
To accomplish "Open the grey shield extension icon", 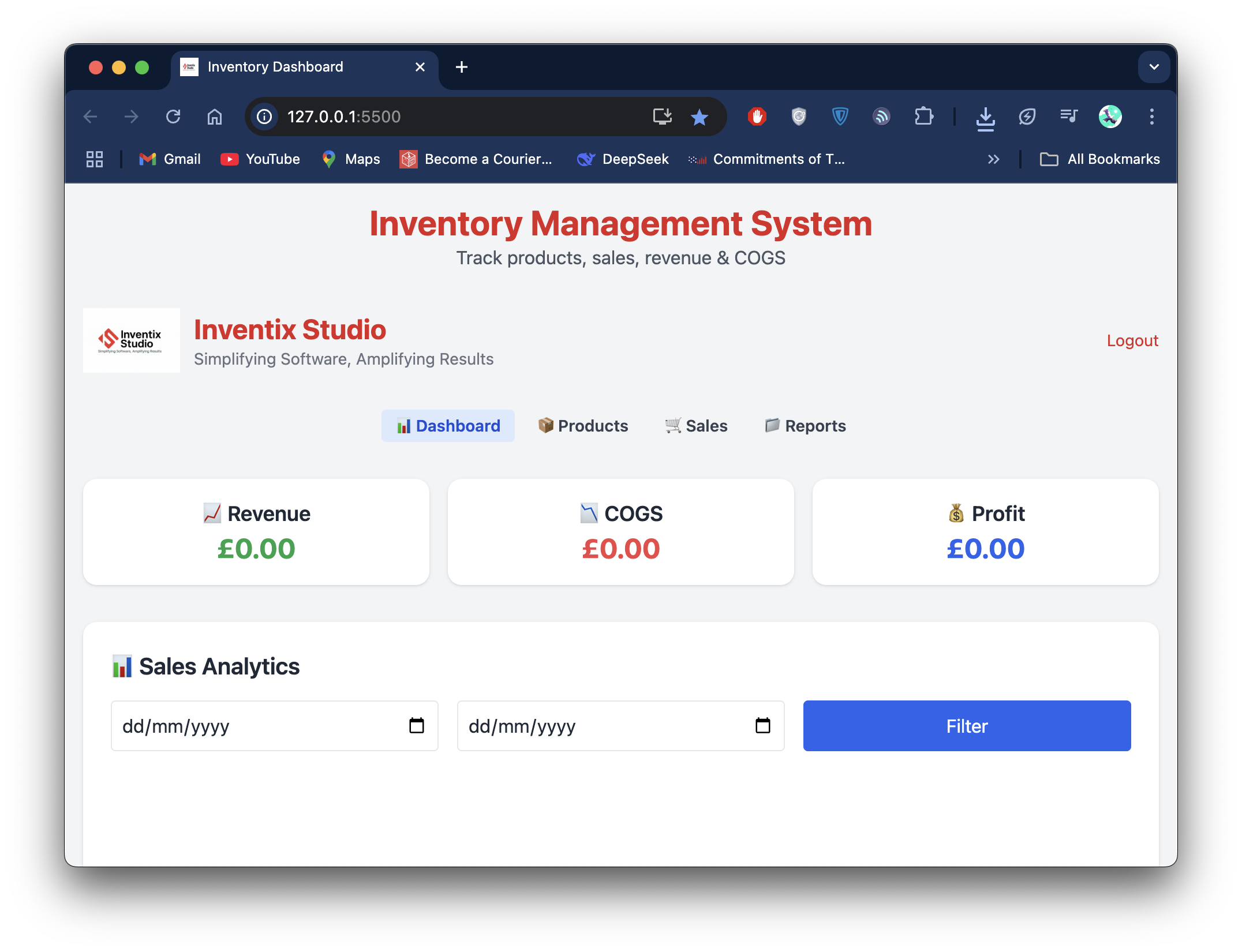I will point(799,117).
